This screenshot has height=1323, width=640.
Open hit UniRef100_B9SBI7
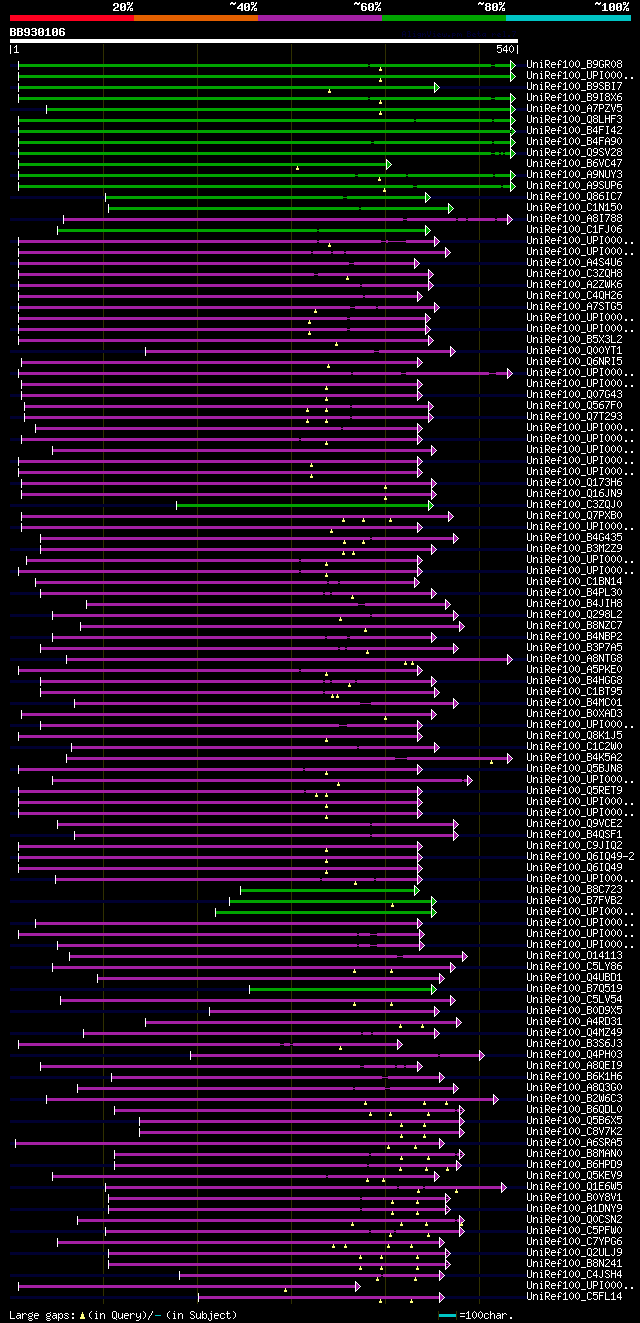(574, 86)
